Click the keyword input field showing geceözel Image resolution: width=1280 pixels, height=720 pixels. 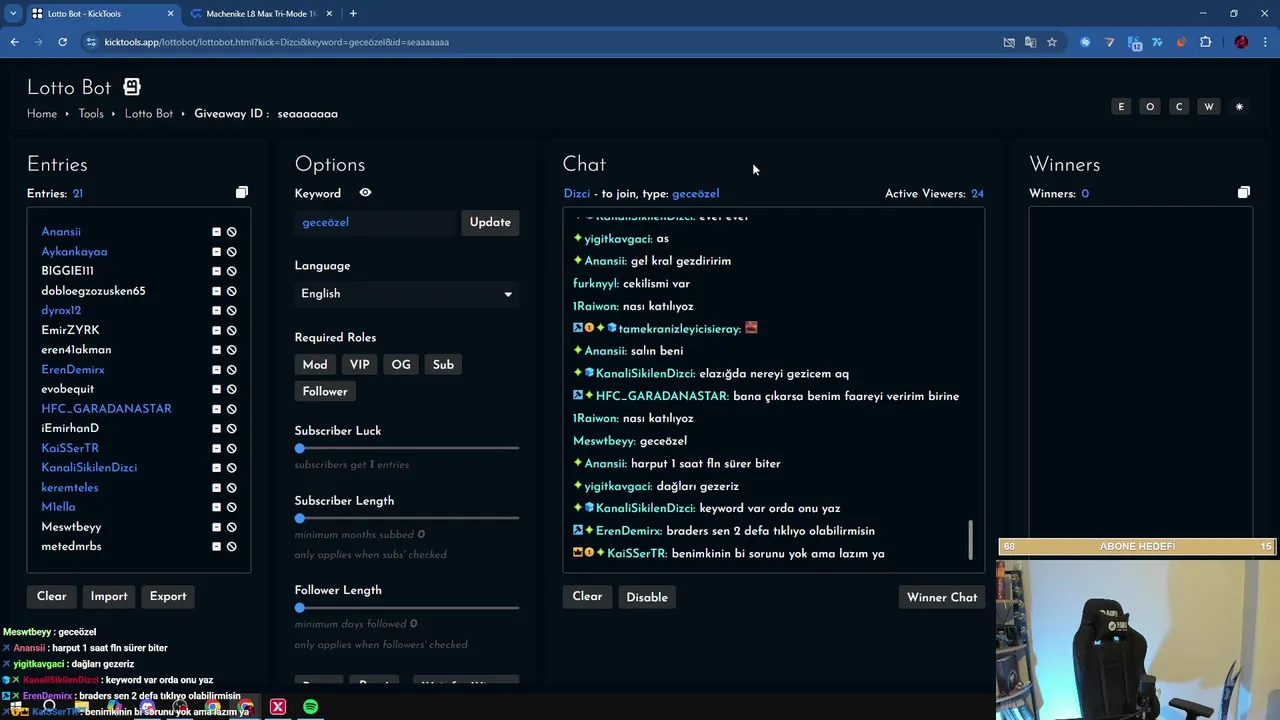tap(376, 222)
